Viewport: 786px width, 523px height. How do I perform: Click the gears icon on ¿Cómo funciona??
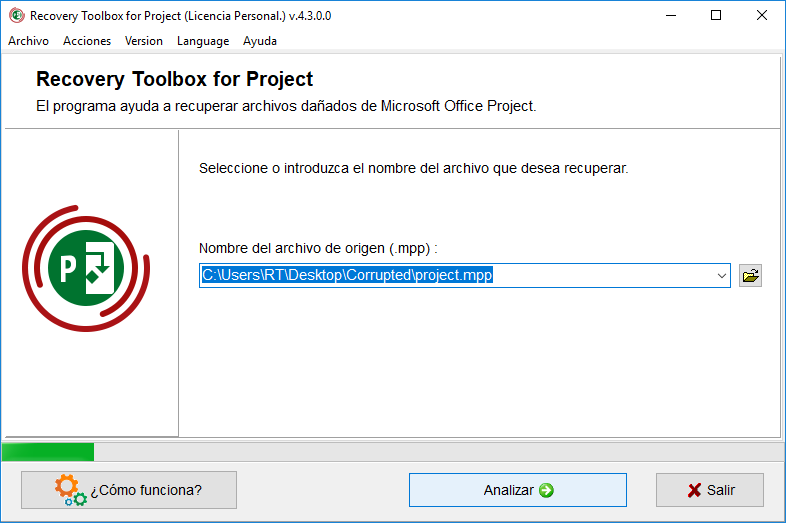71,490
